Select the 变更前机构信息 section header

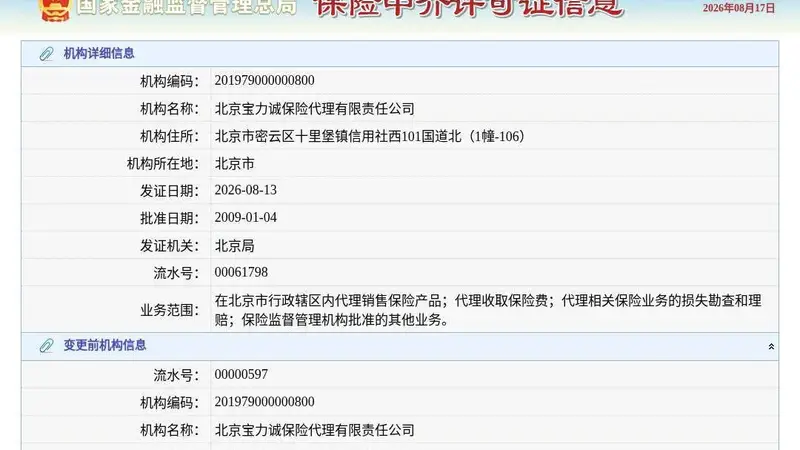[x=399, y=346]
